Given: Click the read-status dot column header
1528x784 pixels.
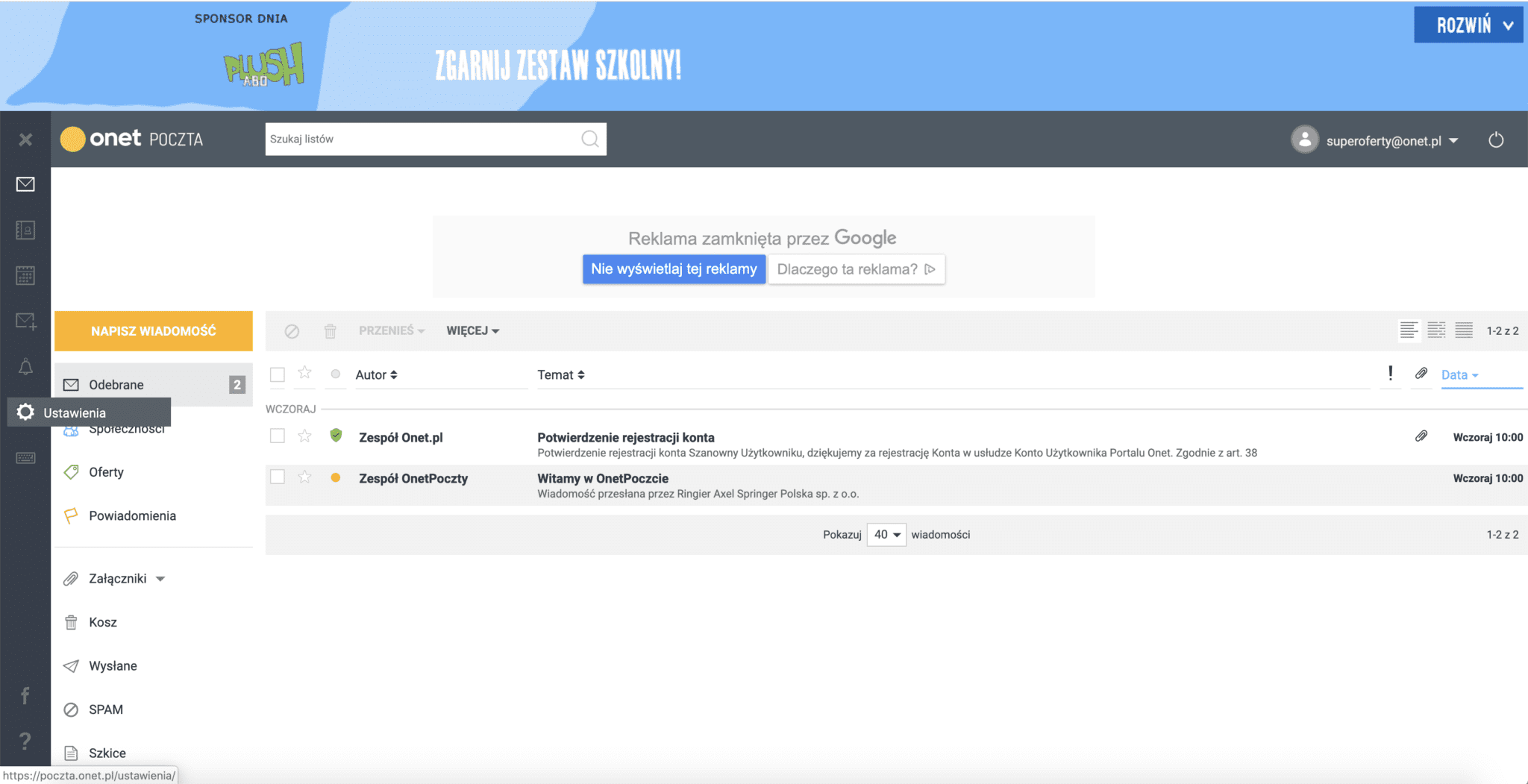Looking at the screenshot, I should (336, 374).
